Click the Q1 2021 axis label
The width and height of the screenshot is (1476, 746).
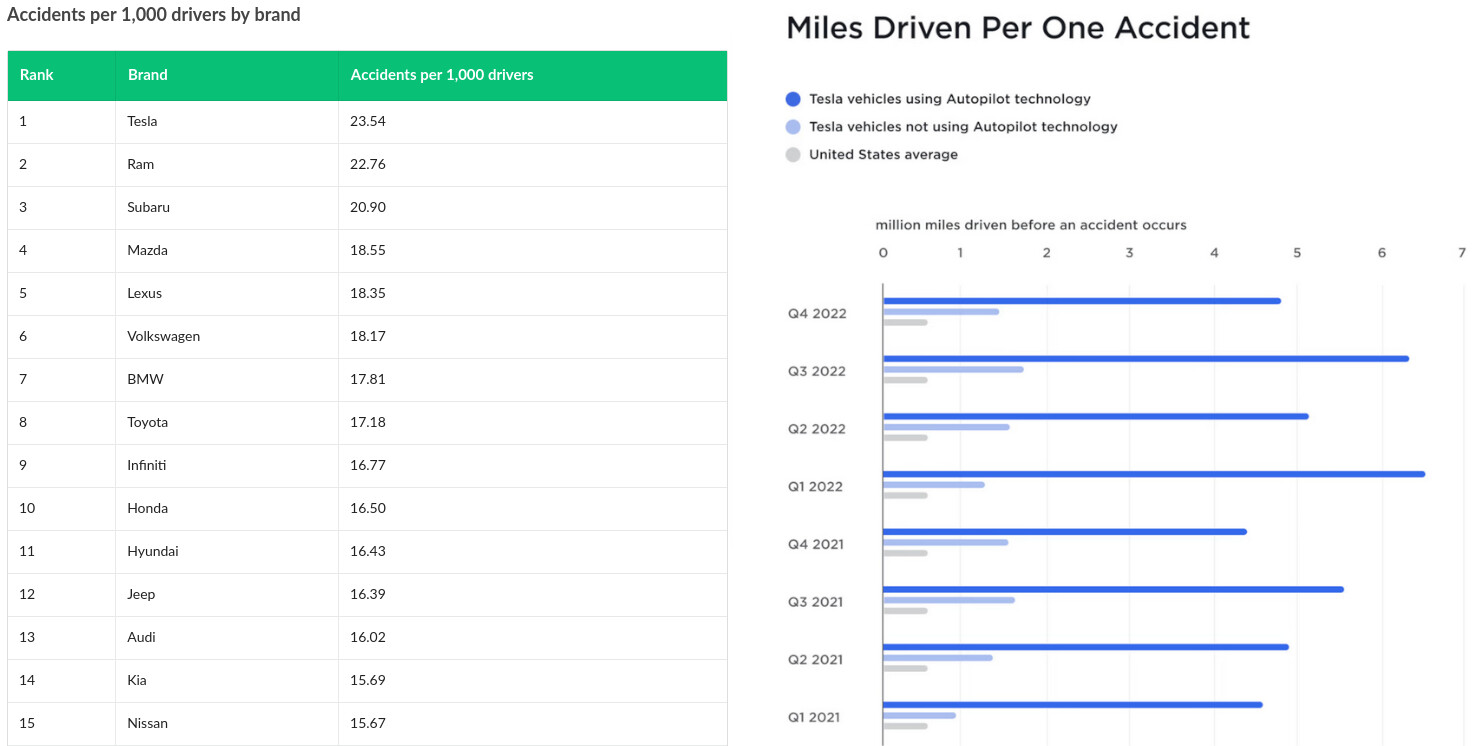tap(814, 718)
